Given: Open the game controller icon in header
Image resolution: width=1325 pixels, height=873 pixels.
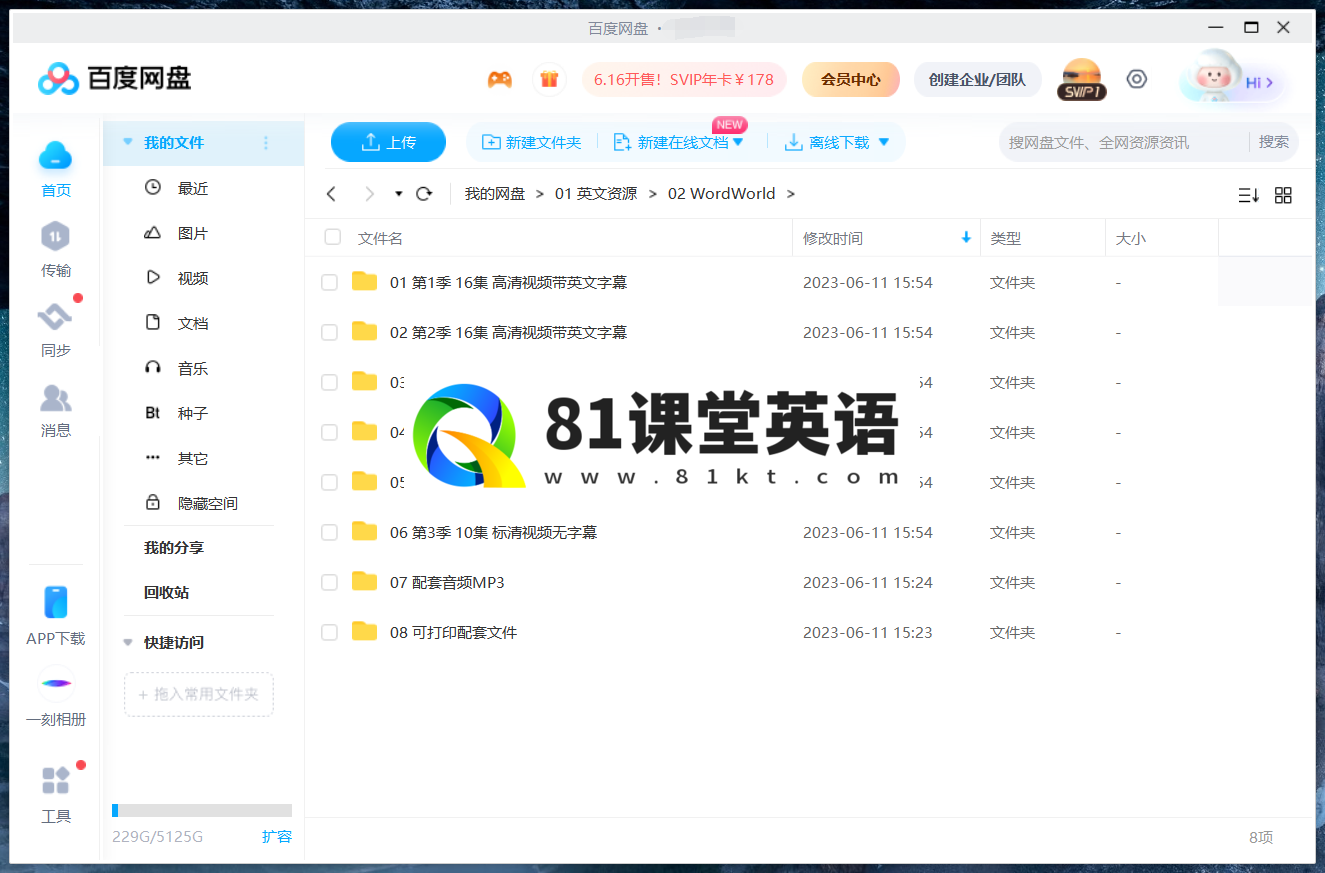Looking at the screenshot, I should pos(499,80).
